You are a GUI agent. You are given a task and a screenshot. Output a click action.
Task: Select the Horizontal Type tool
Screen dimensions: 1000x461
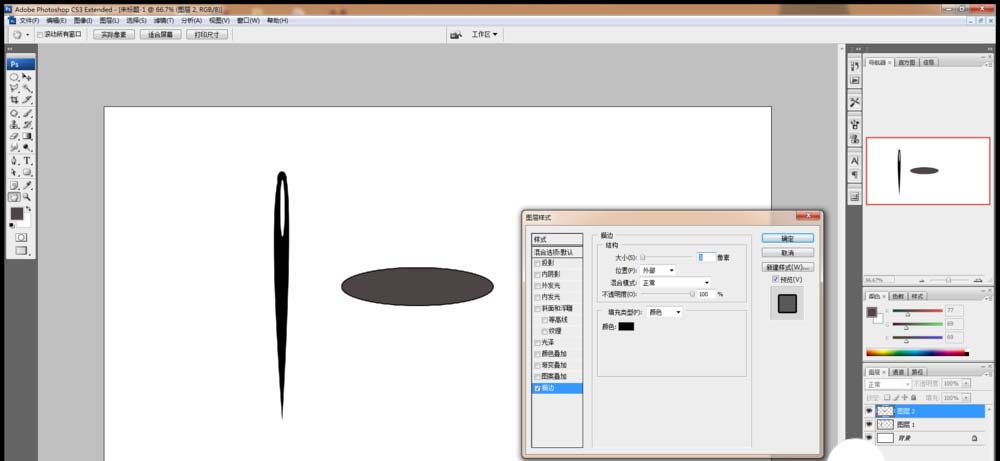27,161
